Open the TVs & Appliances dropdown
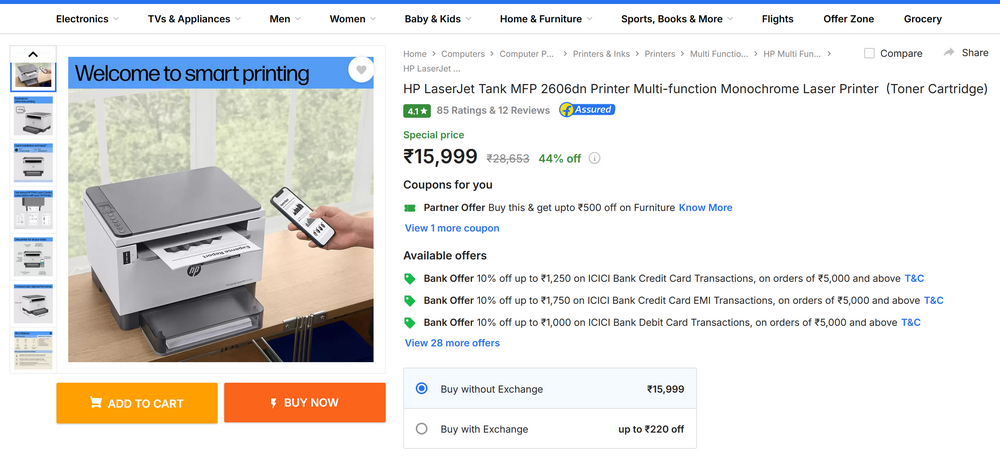The height and width of the screenshot is (459, 1000). pos(238,19)
